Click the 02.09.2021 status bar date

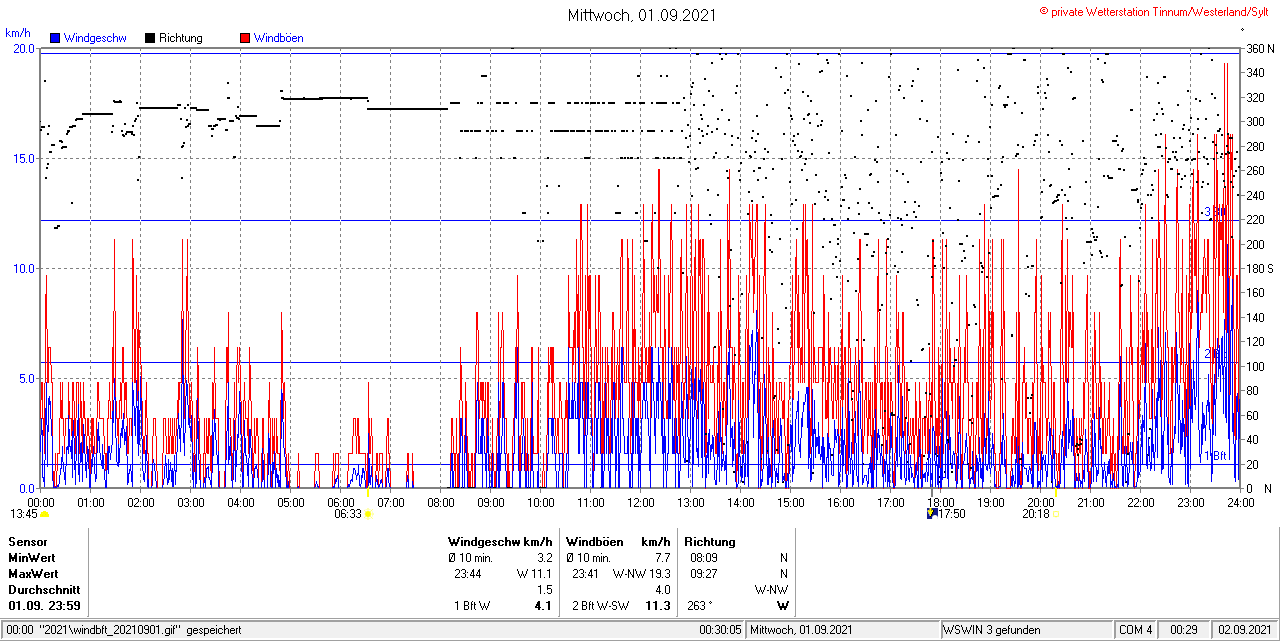(1244, 630)
